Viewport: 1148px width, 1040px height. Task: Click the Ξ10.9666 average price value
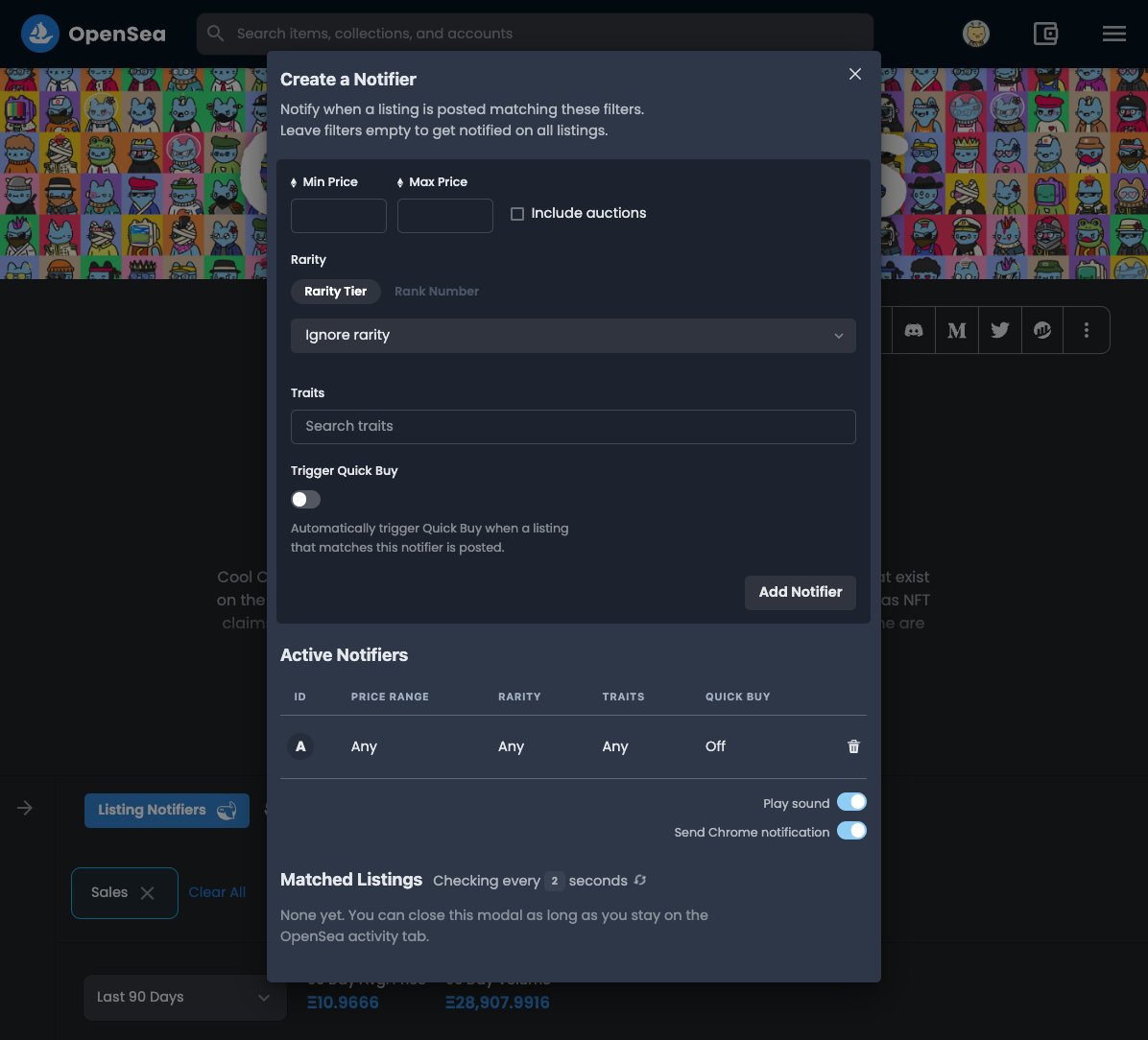click(343, 1003)
